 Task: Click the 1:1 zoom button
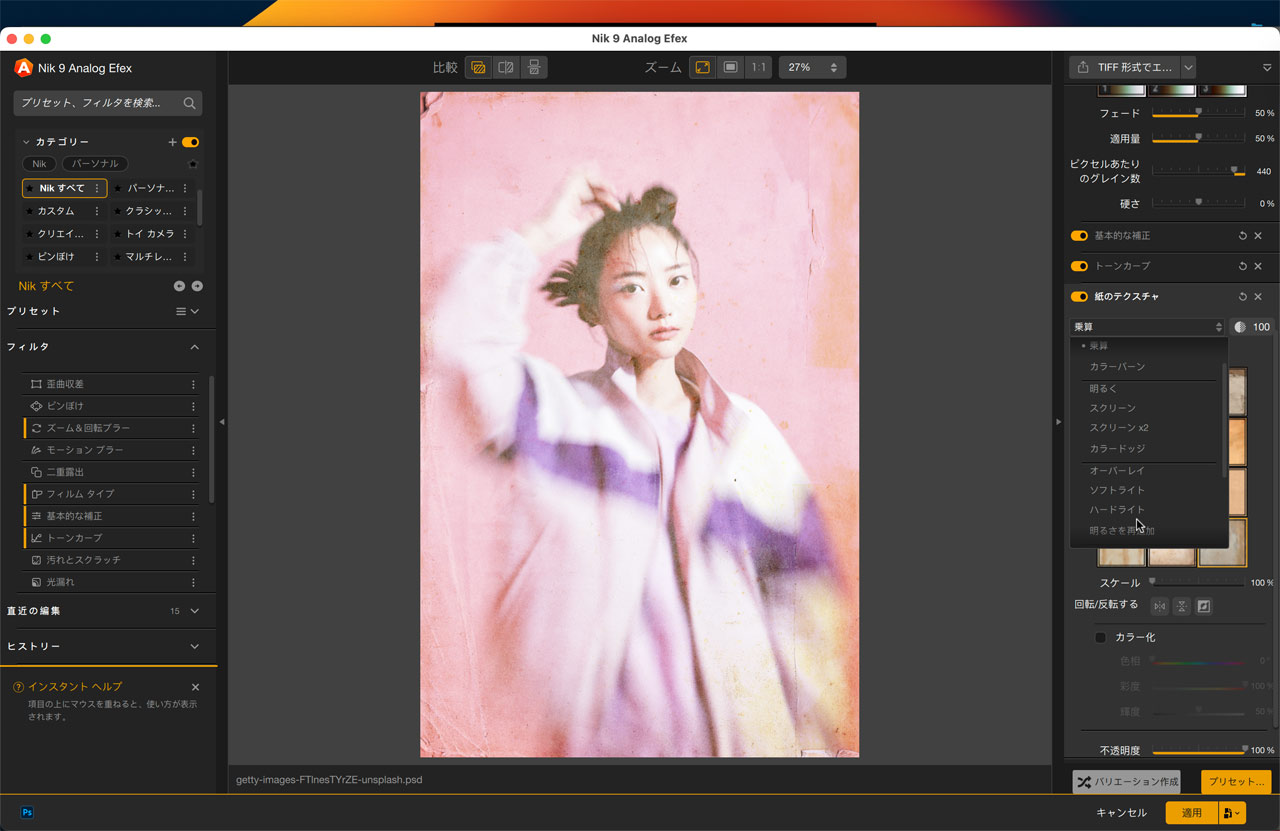[x=758, y=67]
